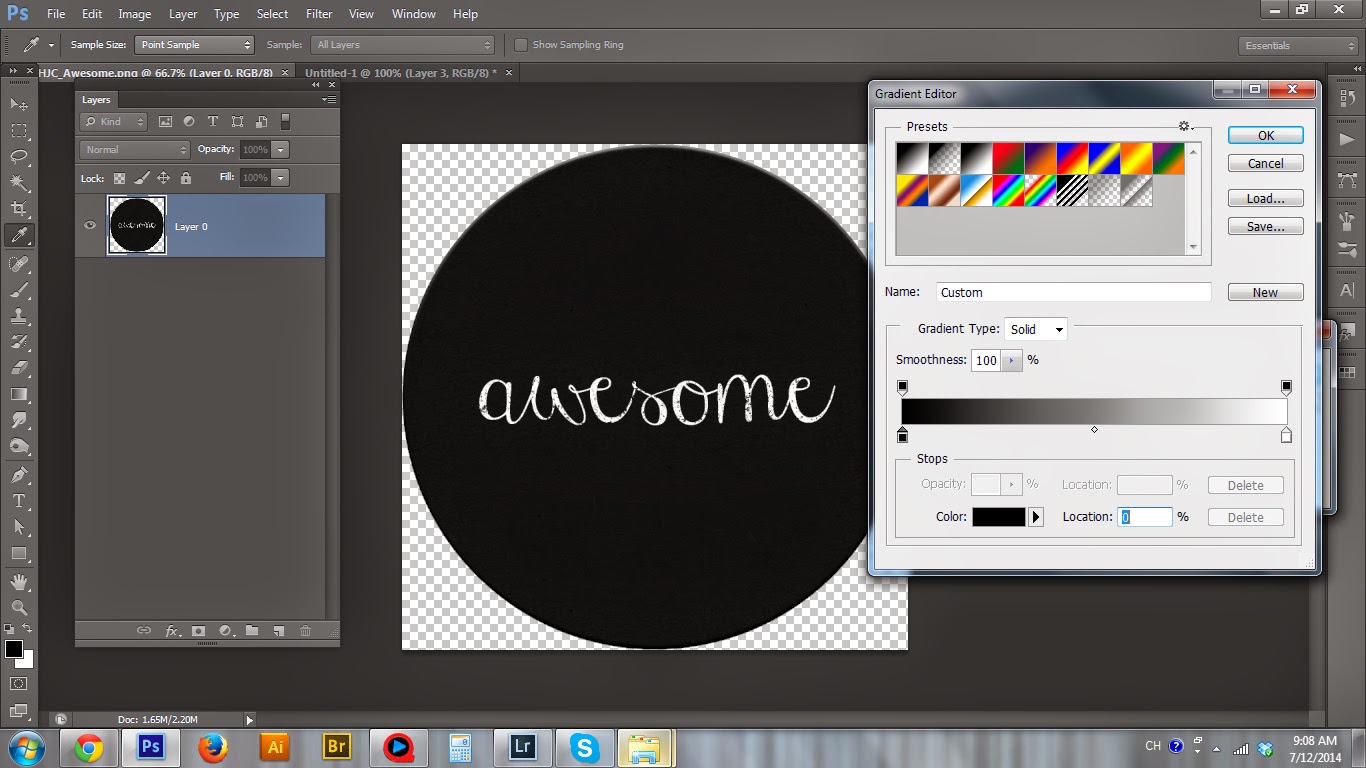1366x768 pixels.
Task: Click the gradient Name text field
Action: (1073, 292)
